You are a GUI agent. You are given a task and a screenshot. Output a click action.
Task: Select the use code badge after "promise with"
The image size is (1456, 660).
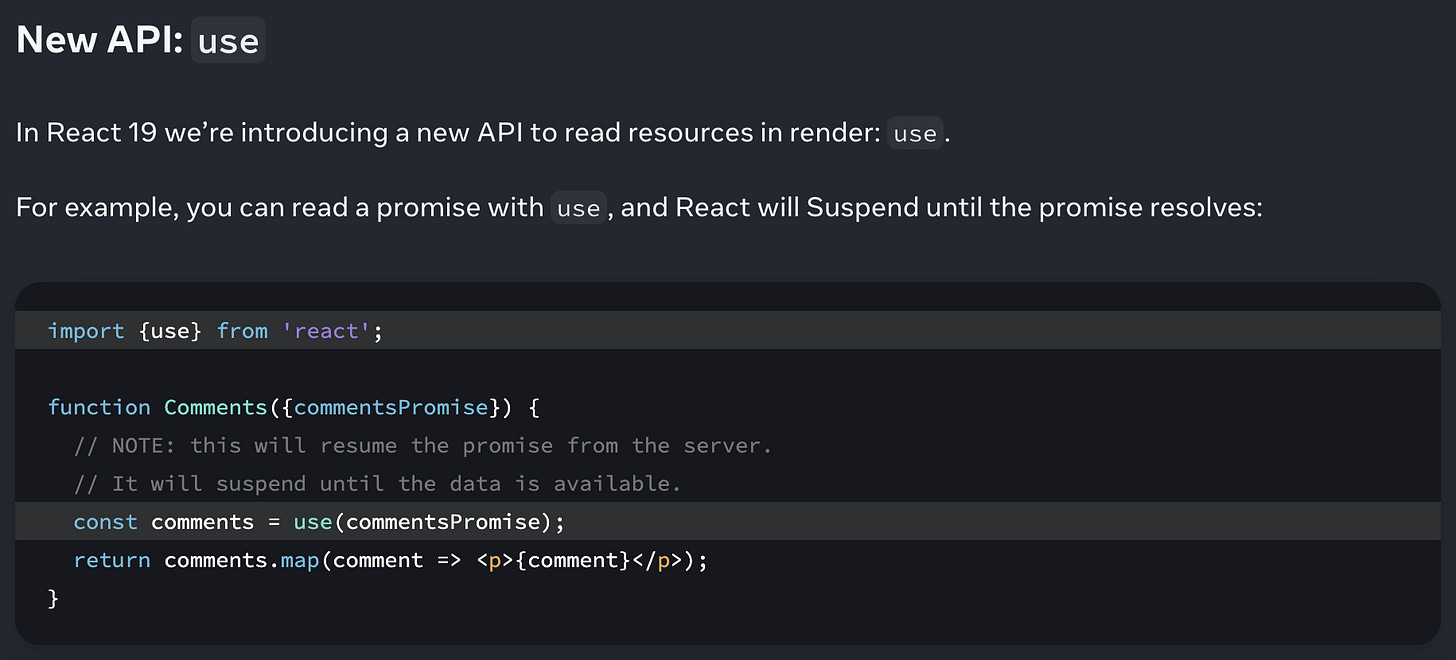[579, 208]
